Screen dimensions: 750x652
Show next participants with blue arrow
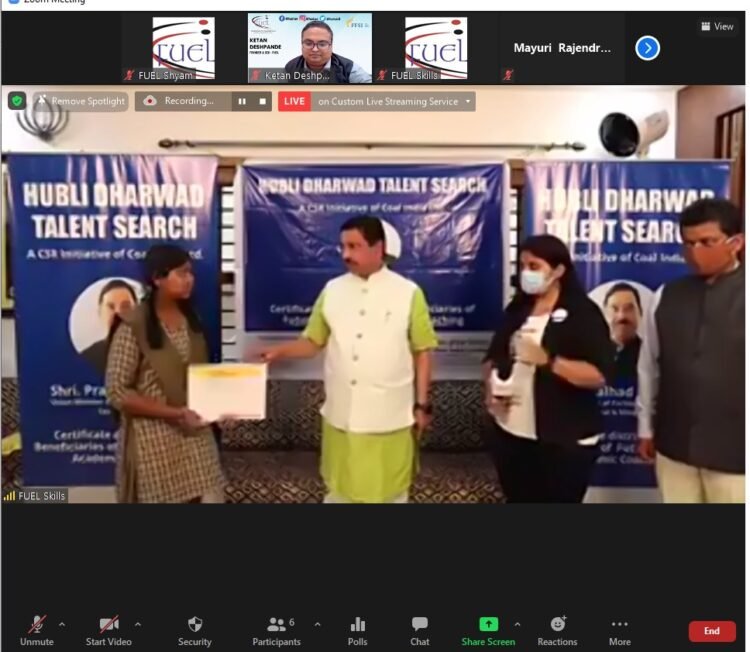coord(648,48)
